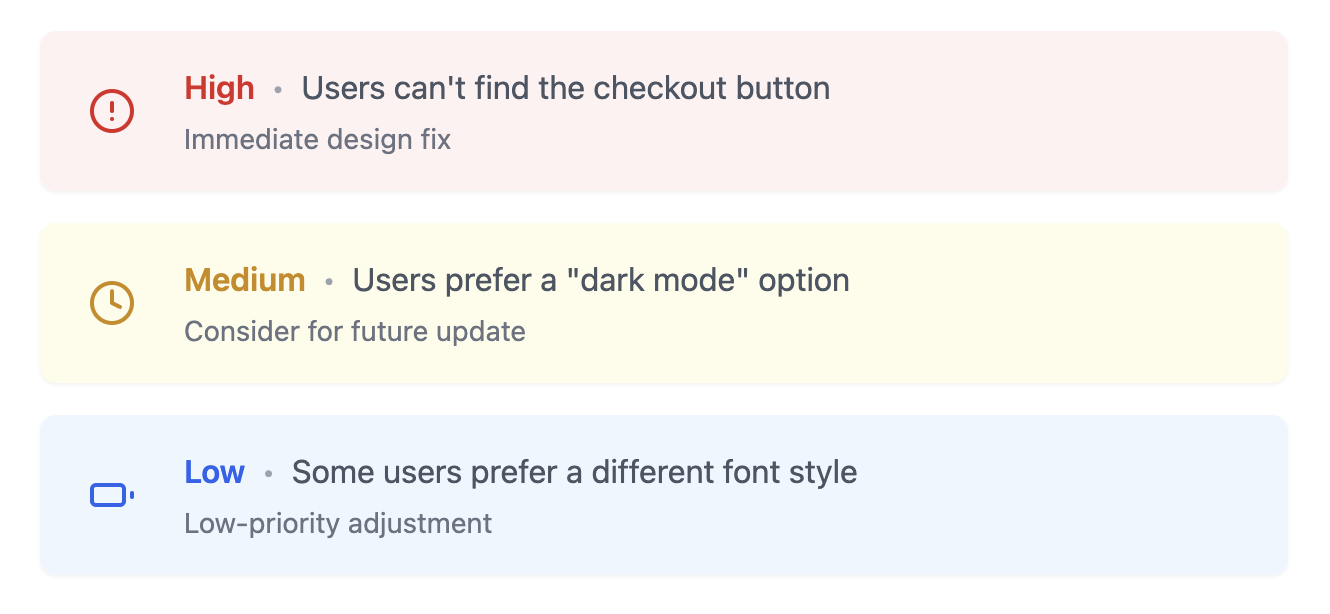Screen dimensions: 1330x614
Task: Select the dark mode option feedback title
Action: [601, 281]
